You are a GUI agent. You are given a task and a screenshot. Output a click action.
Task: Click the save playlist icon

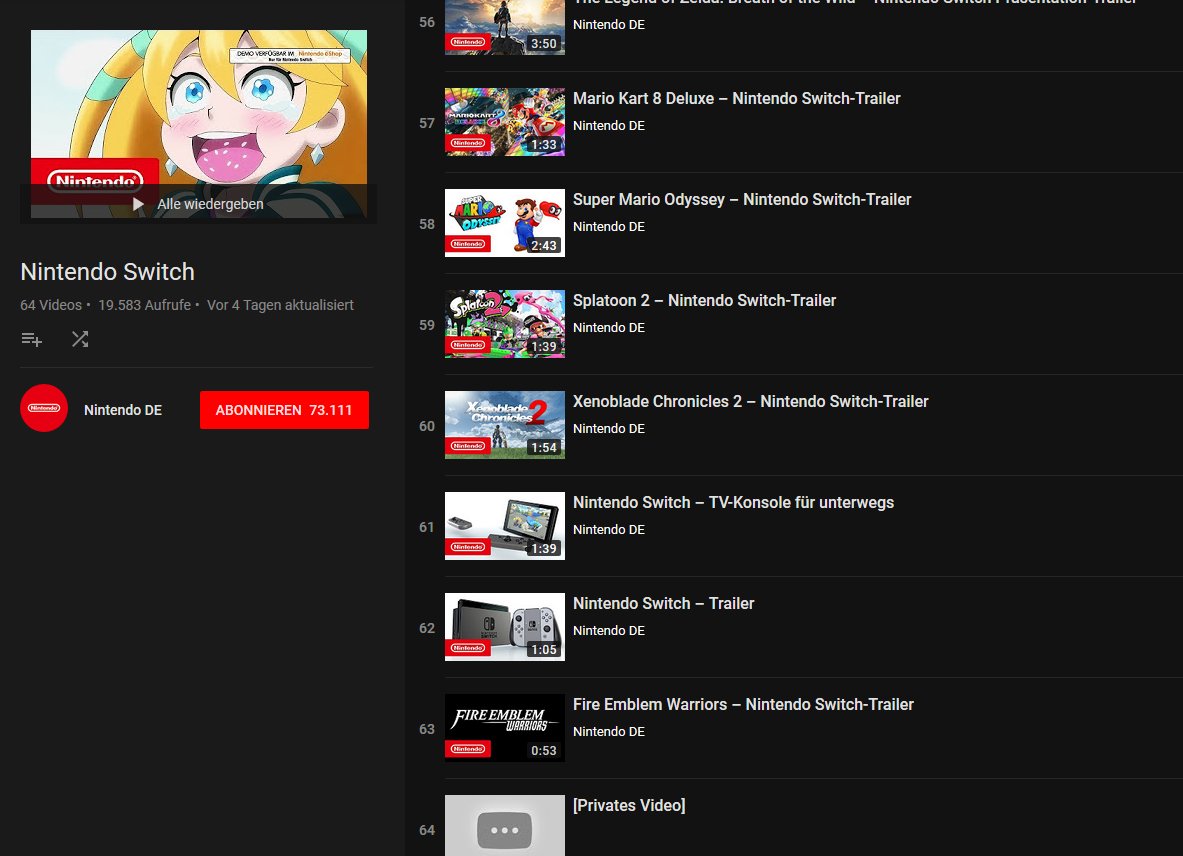tap(32, 339)
